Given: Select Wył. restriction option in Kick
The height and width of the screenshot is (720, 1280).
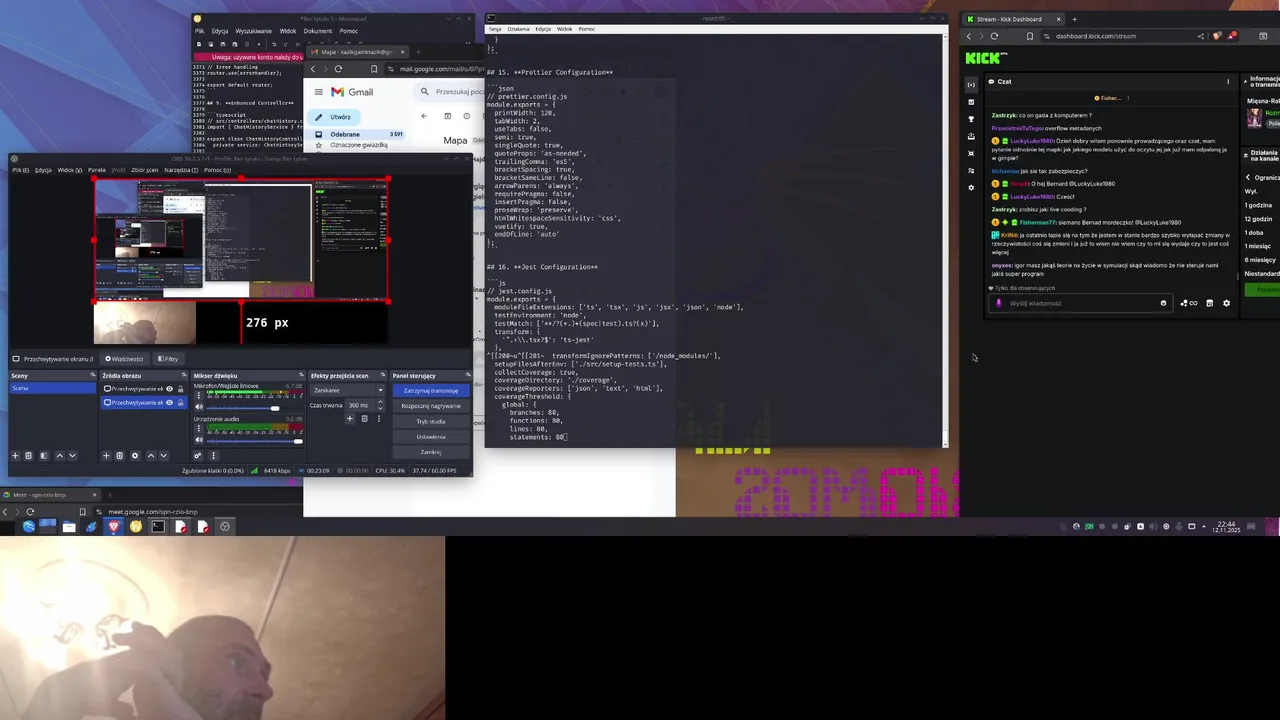Looking at the screenshot, I should pos(1251,191).
